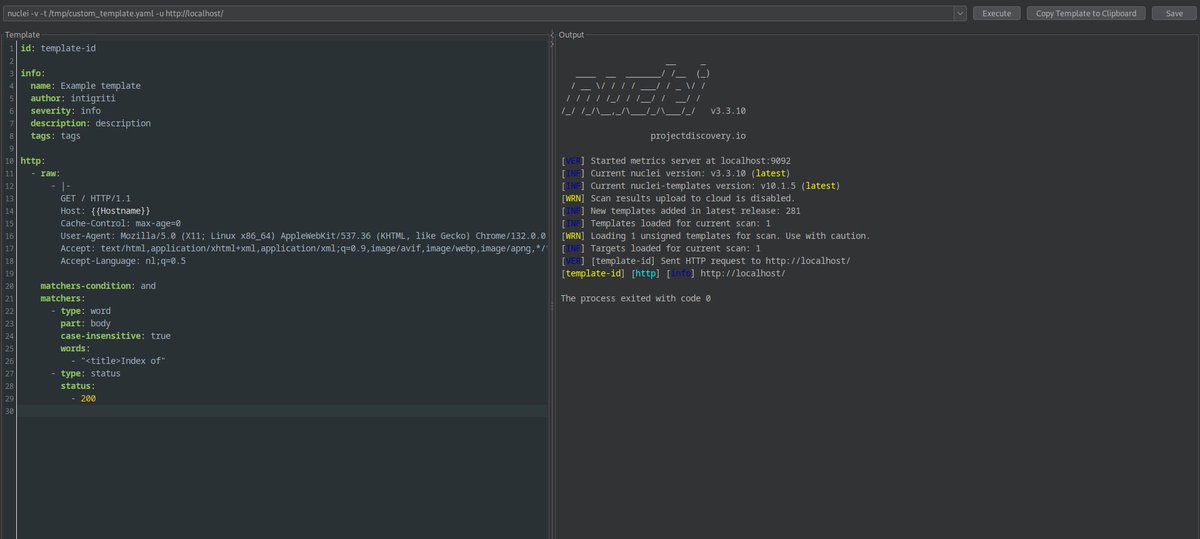
Task: Click the Execute button
Action: click(x=996, y=13)
